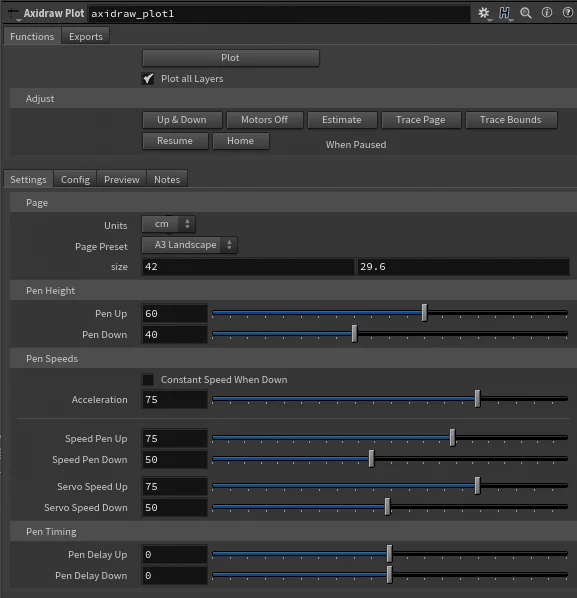Screen dimensions: 577x598
Task: Click the Acceleration slider handle
Action: (x=477, y=399)
